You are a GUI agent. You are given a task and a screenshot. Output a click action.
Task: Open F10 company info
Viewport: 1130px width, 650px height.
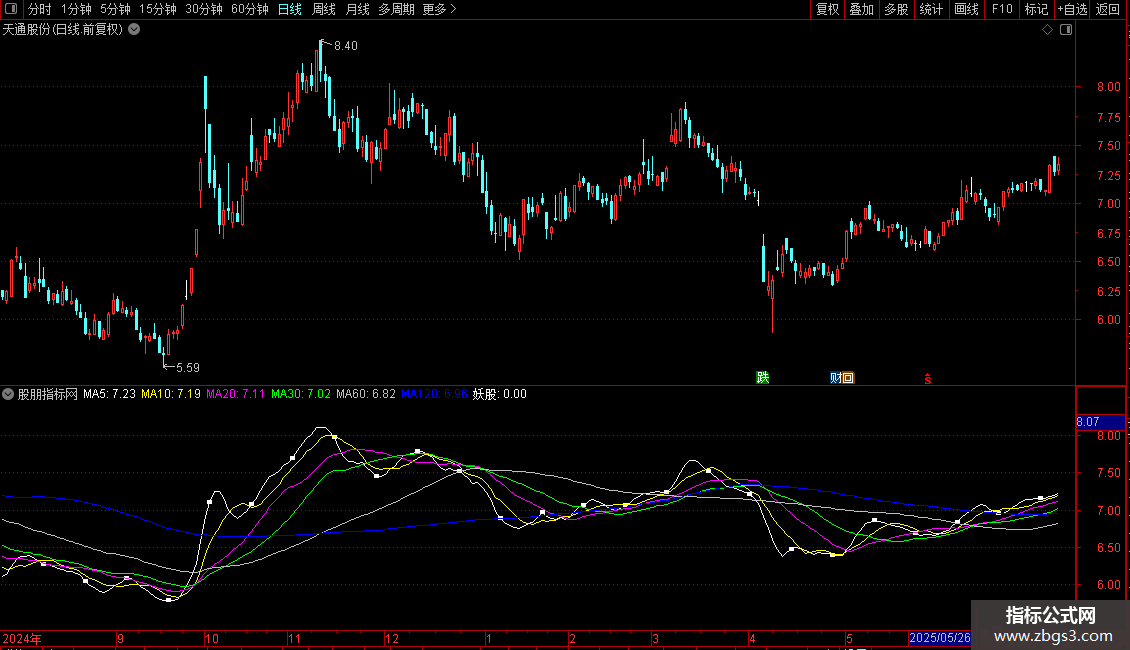1002,9
